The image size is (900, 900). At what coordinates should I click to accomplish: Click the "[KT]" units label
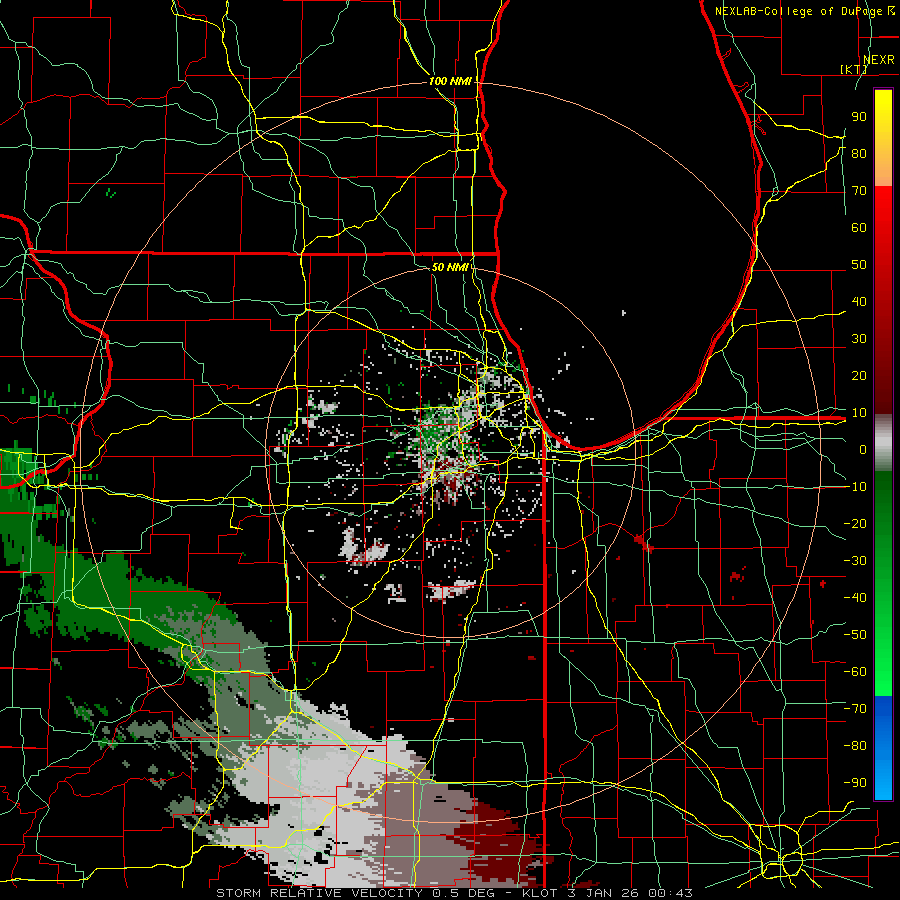854,69
